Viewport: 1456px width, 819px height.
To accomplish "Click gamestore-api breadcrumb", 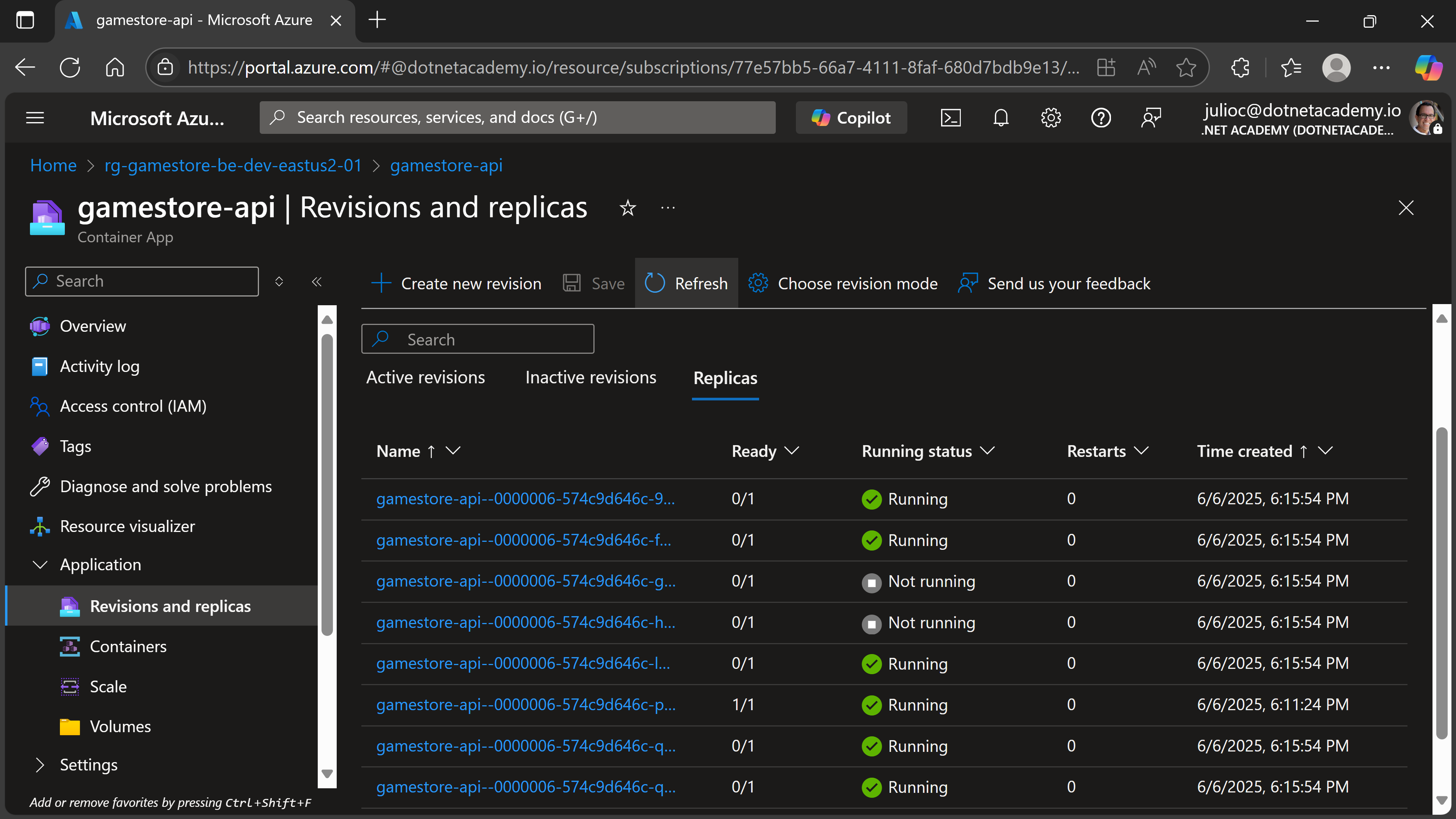I will click(x=446, y=165).
